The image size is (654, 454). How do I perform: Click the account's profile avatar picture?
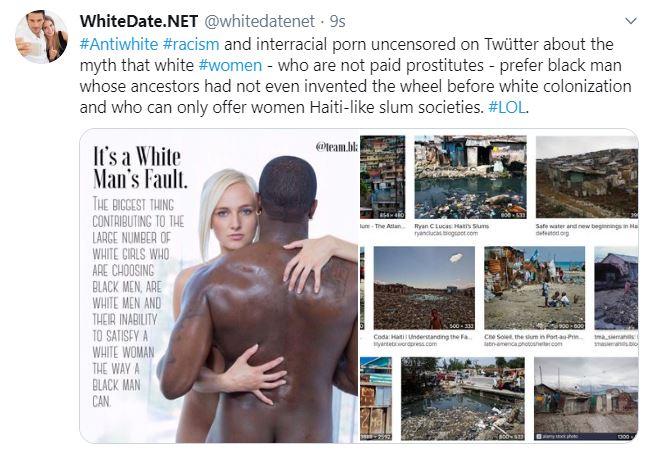tap(42, 37)
